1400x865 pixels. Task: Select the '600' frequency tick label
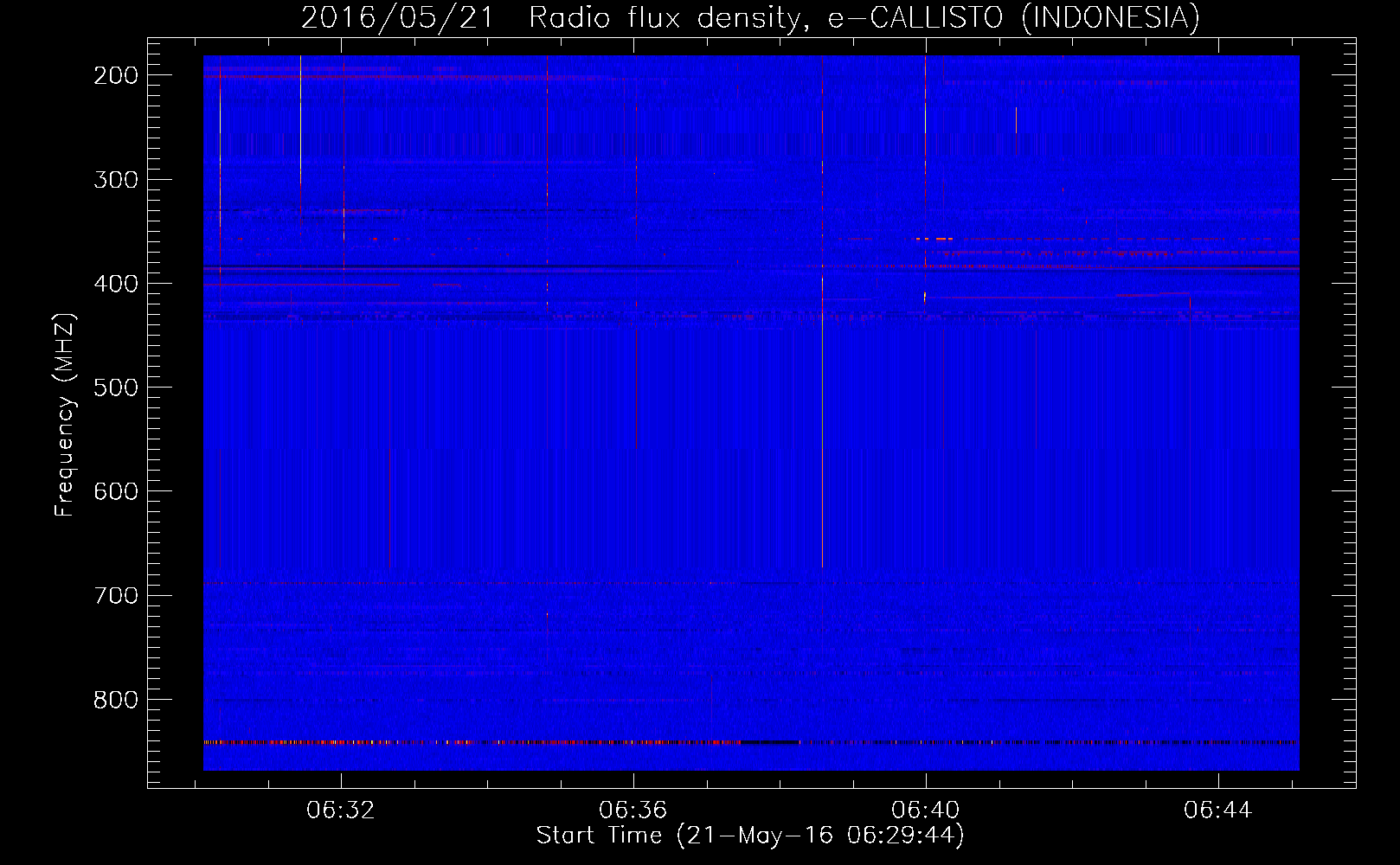click(x=116, y=491)
